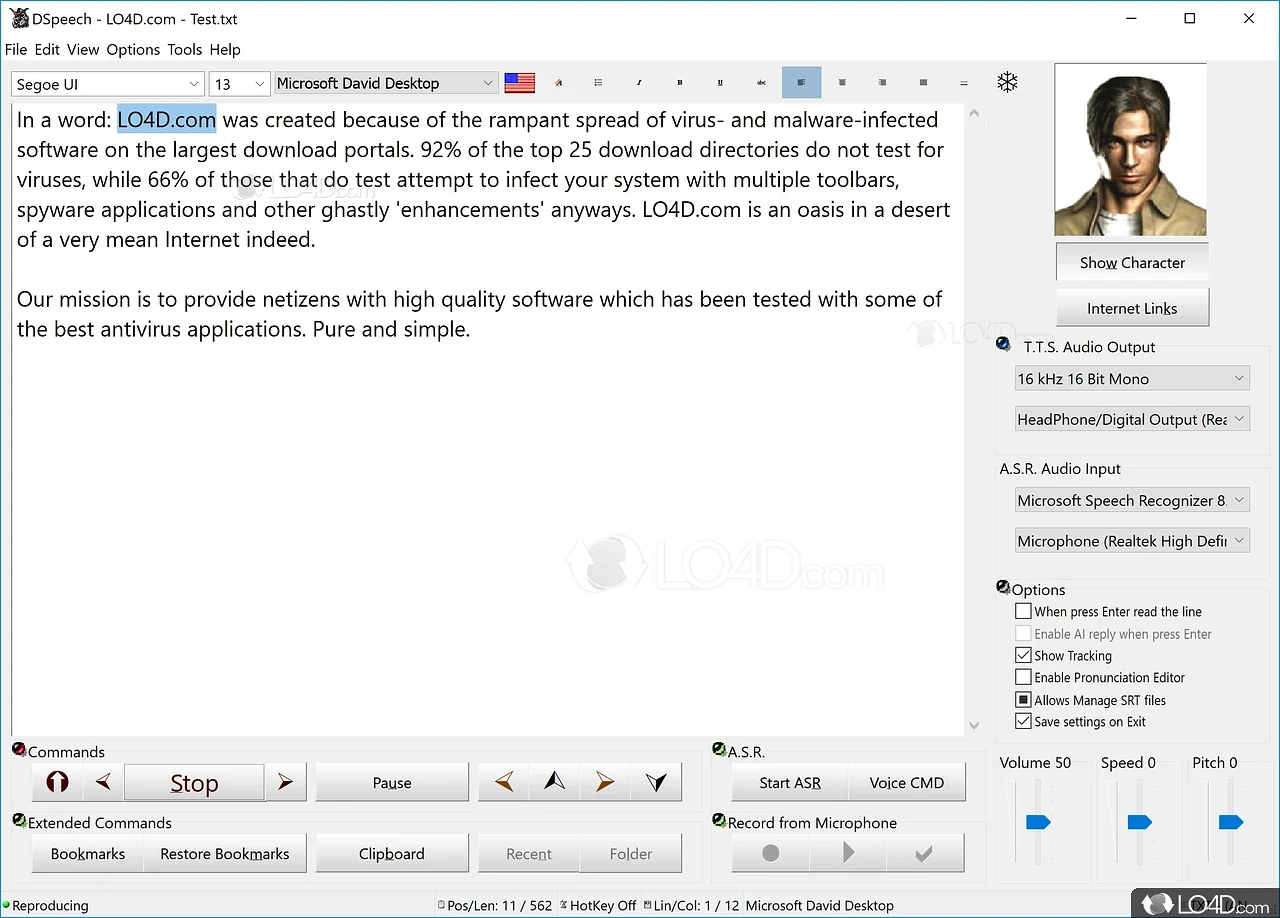Open the font size 13 dropdown
The image size is (1280, 918).
click(x=239, y=84)
